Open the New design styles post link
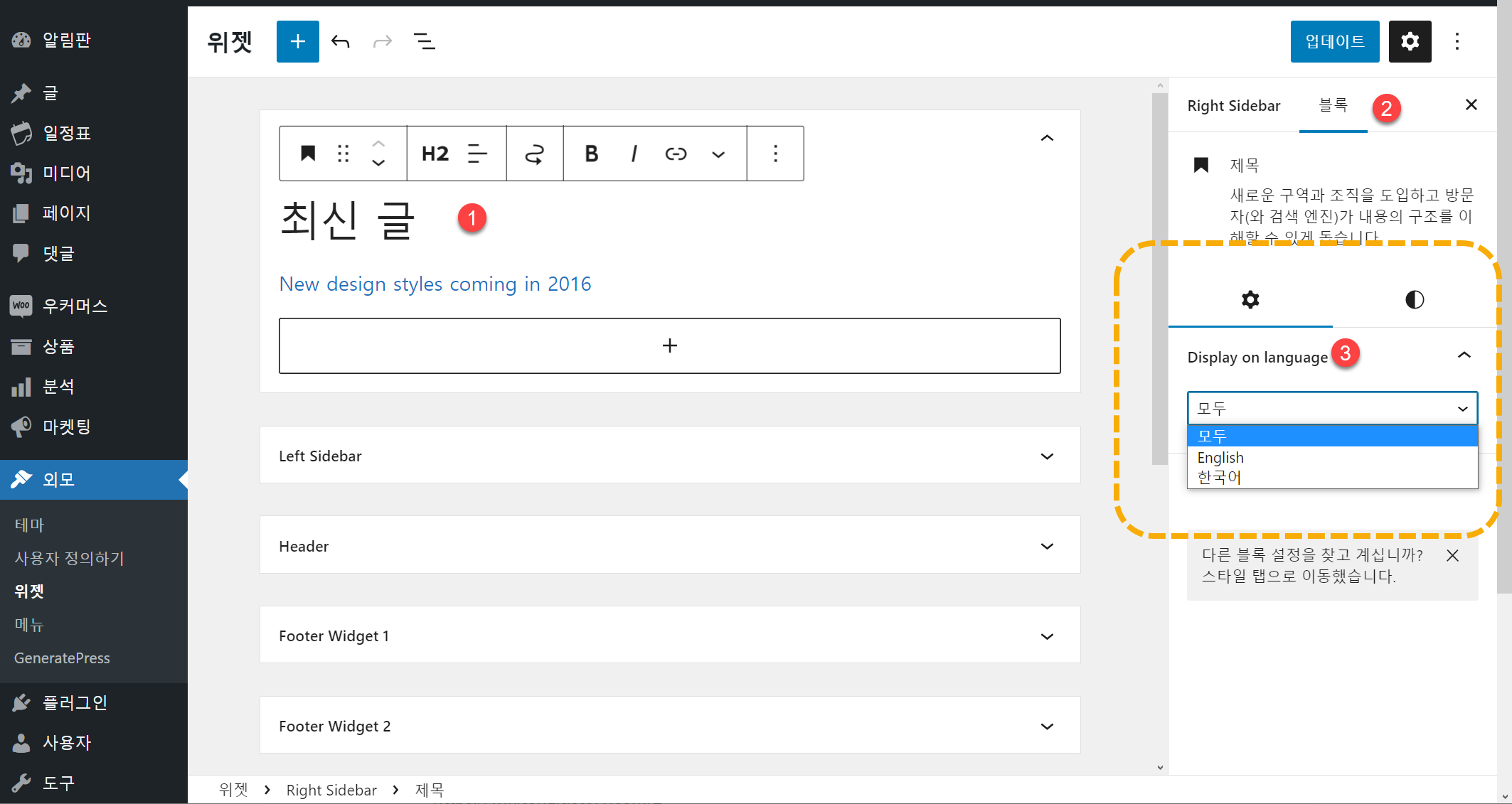This screenshot has height=804, width=1512. (435, 284)
